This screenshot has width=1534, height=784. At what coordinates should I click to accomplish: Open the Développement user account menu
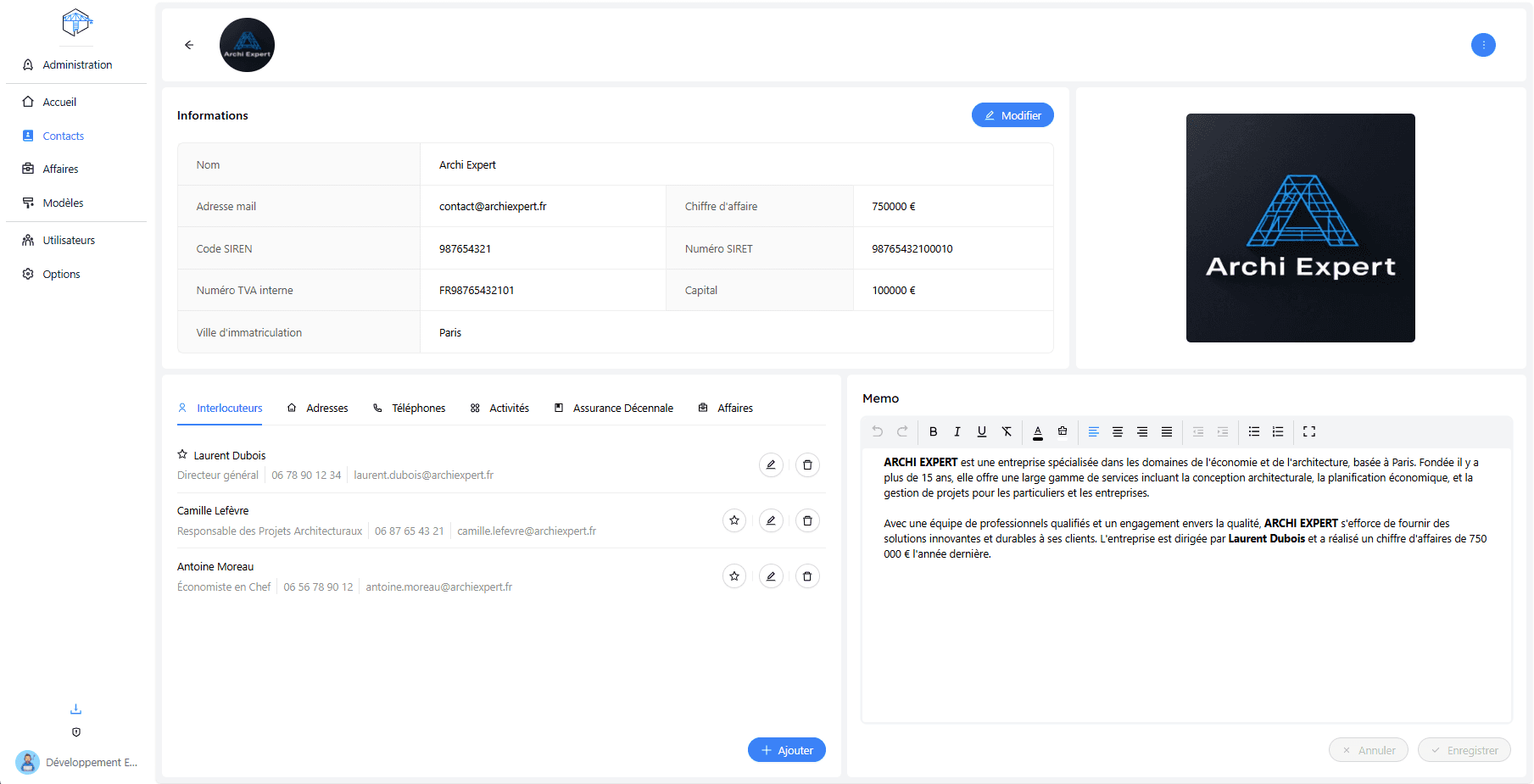[76, 762]
